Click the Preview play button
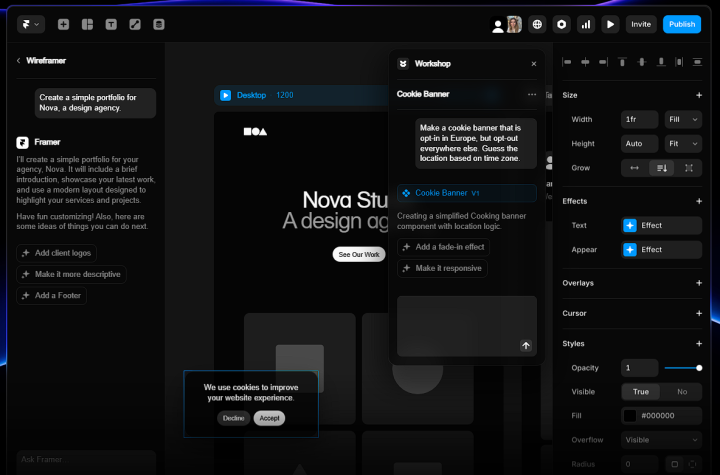This screenshot has width=720, height=475. [610, 24]
